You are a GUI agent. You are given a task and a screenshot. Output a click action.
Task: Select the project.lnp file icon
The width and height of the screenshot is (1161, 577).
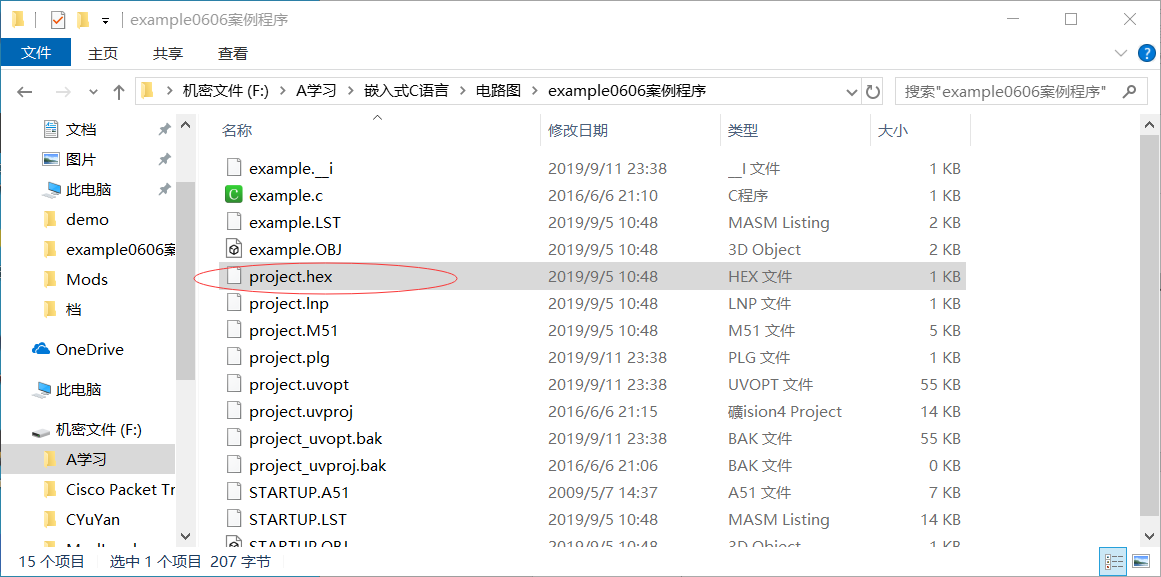[234, 304]
